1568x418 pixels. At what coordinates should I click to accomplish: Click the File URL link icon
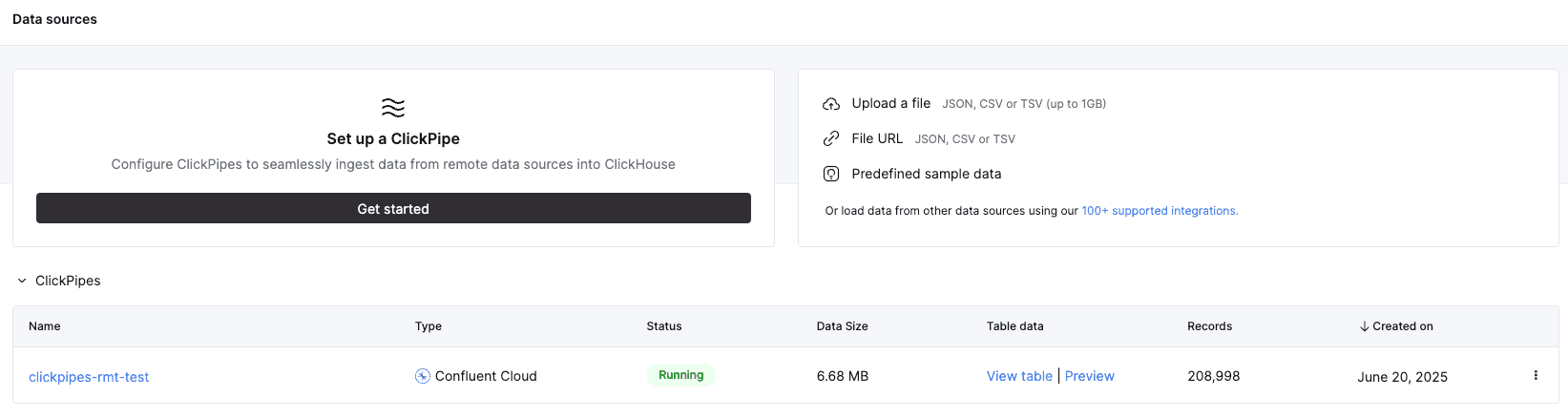pos(831,139)
